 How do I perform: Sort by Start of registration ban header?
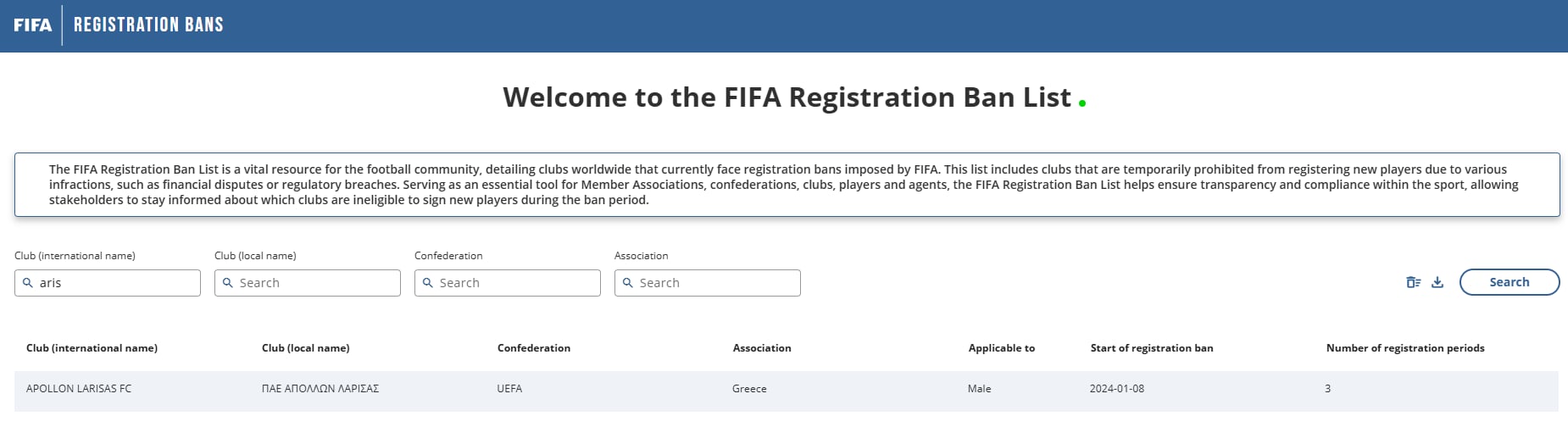(1152, 348)
